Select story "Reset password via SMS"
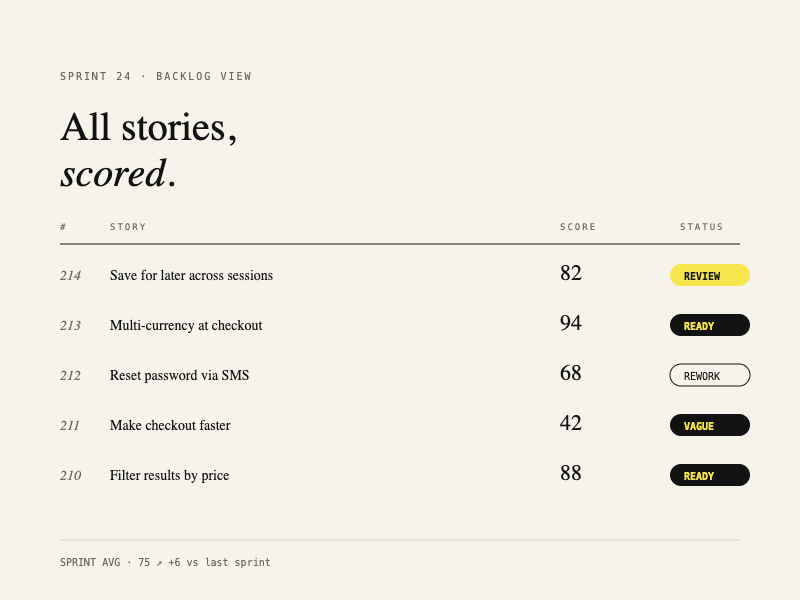 (x=179, y=375)
